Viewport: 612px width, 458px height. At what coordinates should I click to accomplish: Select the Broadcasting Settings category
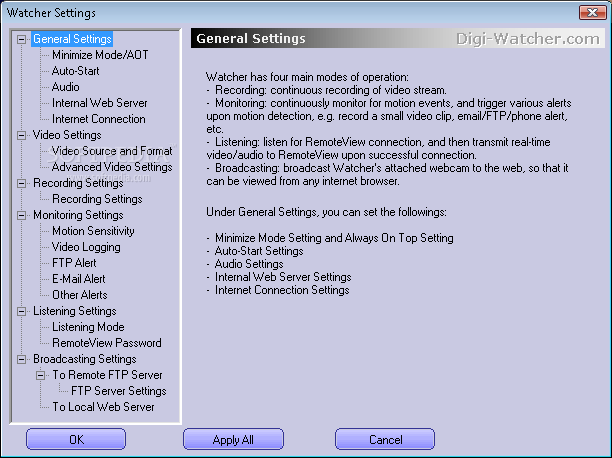pyautogui.click(x=85, y=359)
